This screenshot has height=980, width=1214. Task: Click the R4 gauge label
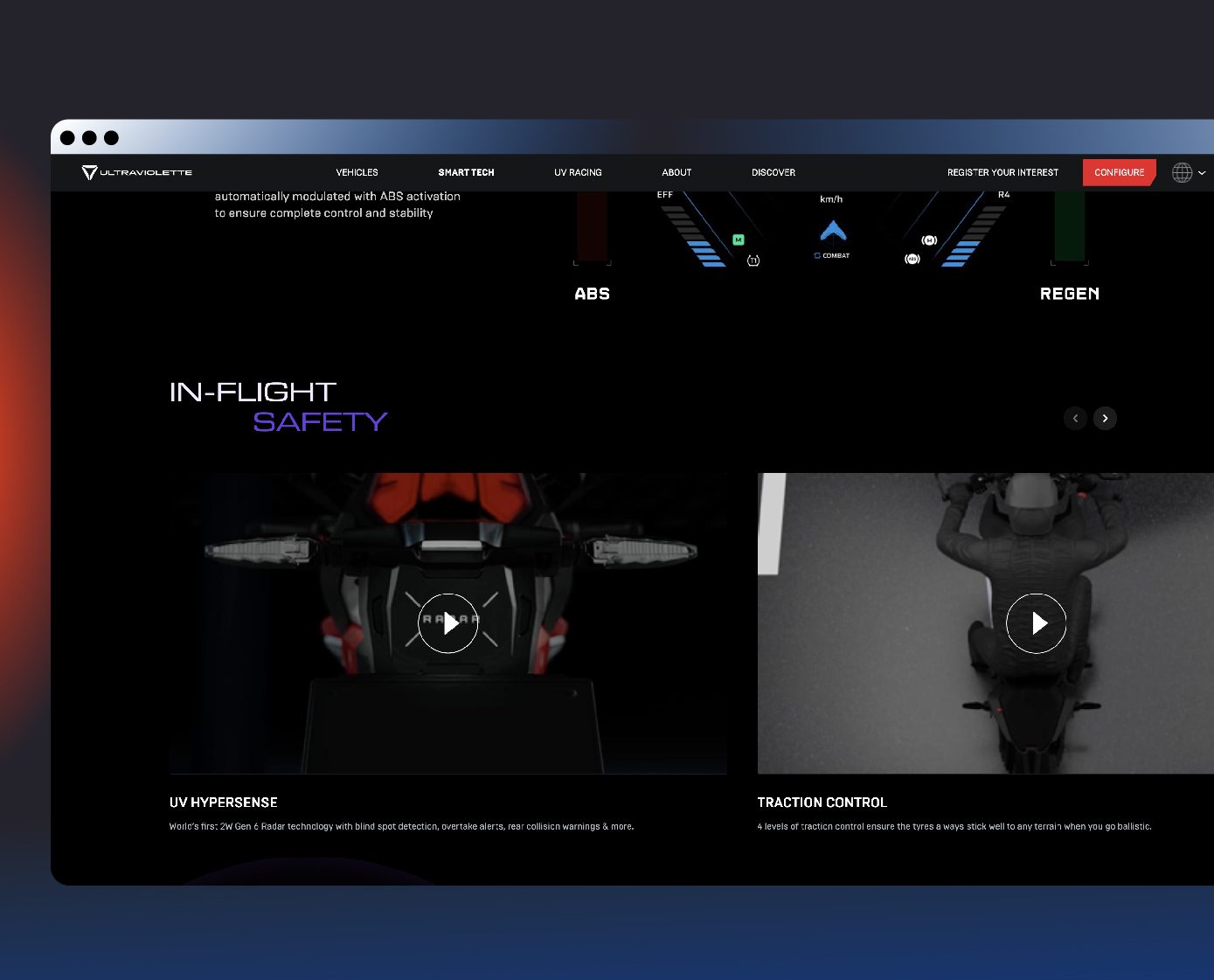click(x=1003, y=195)
